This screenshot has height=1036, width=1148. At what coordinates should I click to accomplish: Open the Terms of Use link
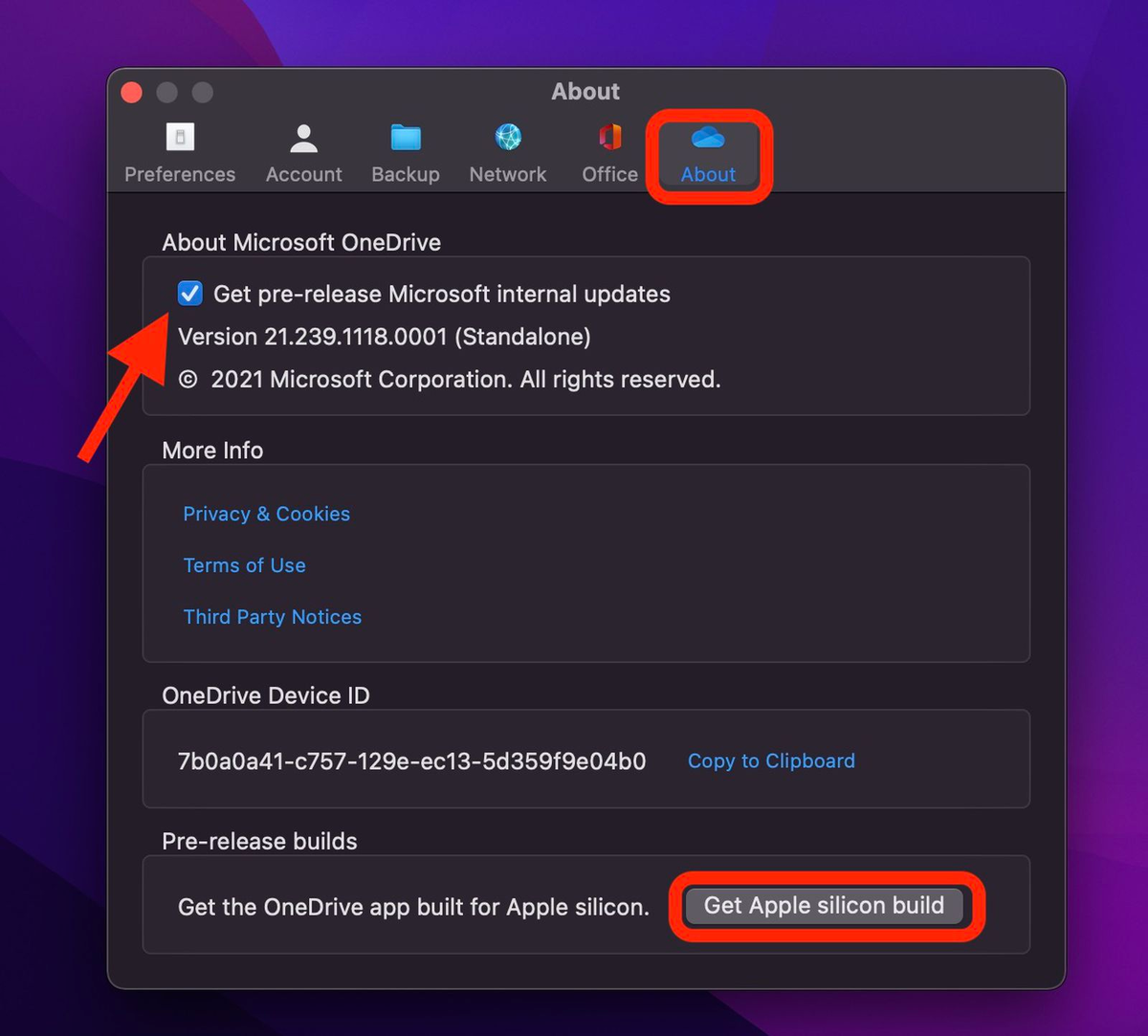pos(244,565)
